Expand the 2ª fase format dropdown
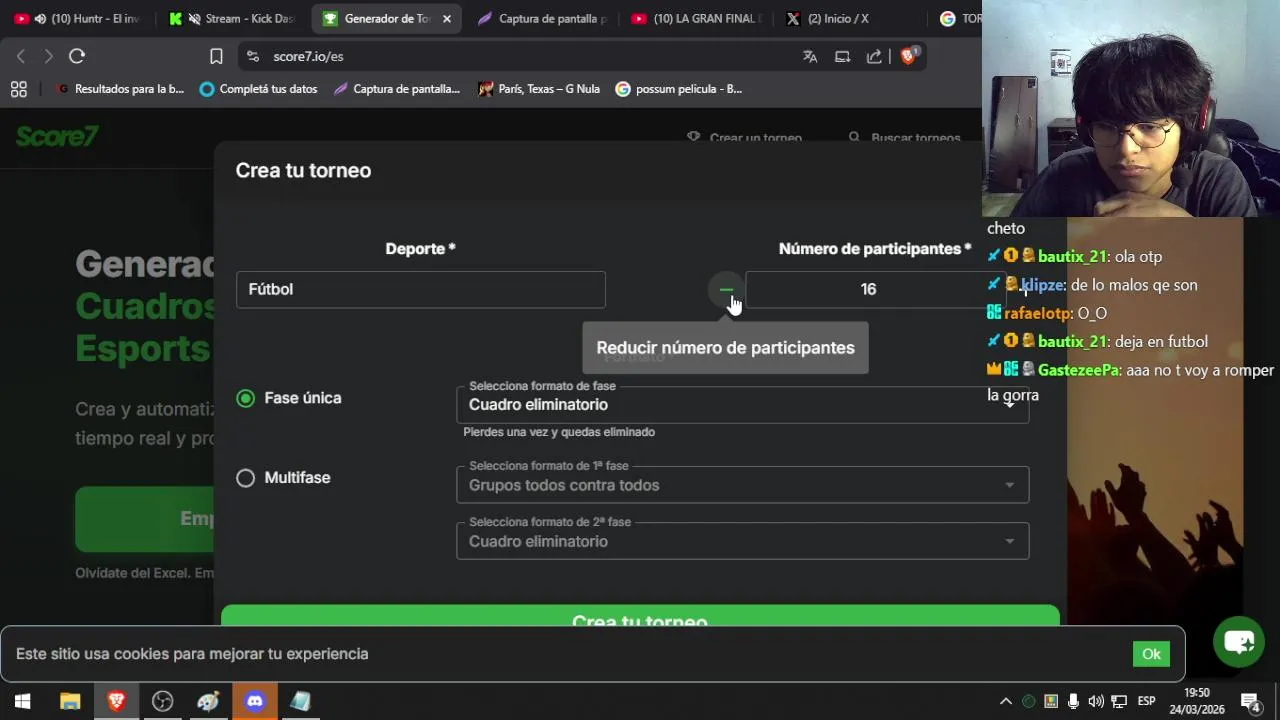Image resolution: width=1280 pixels, height=720 pixels. [742, 541]
